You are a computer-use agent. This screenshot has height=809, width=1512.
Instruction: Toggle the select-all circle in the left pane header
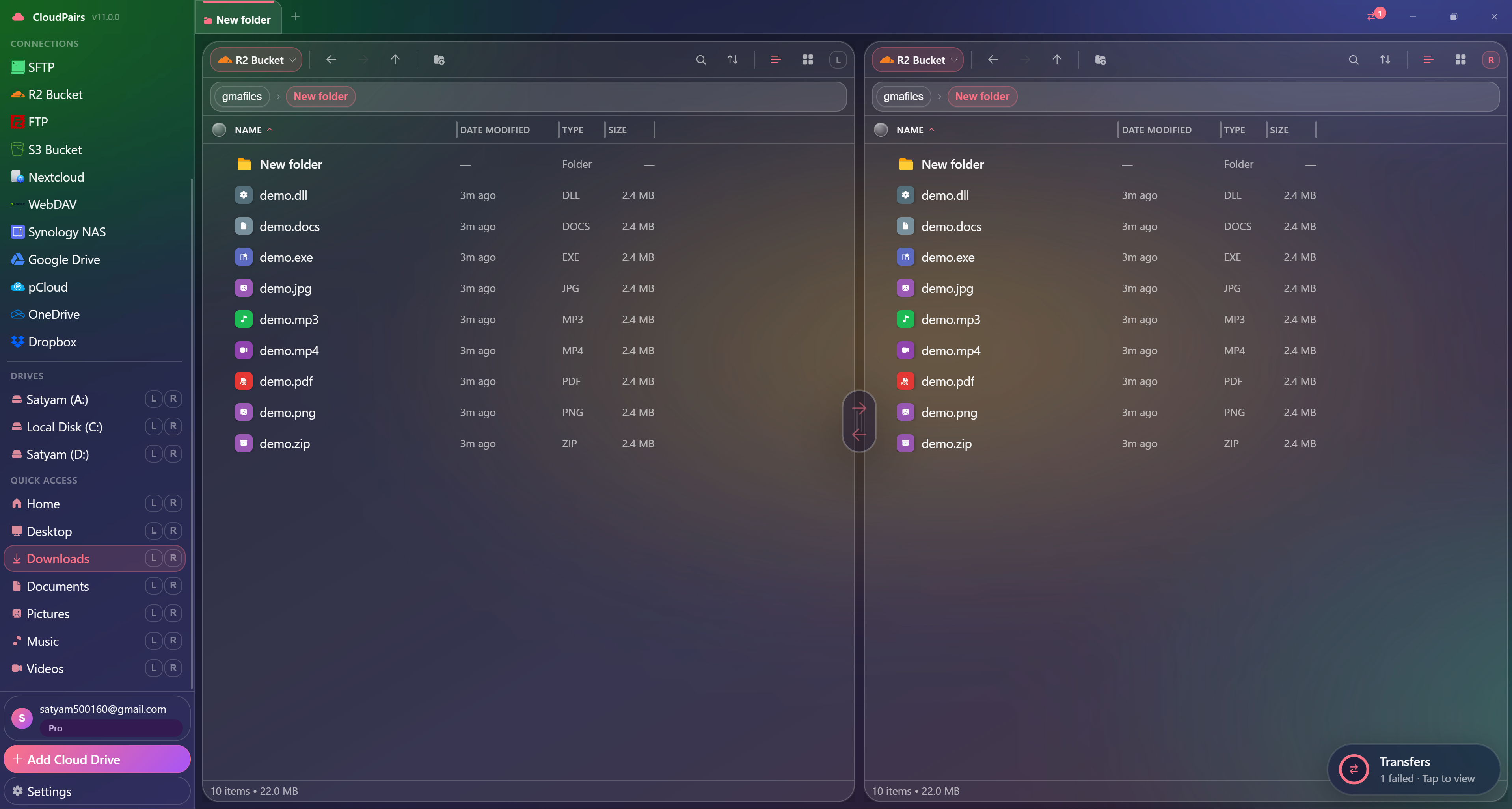click(x=219, y=130)
